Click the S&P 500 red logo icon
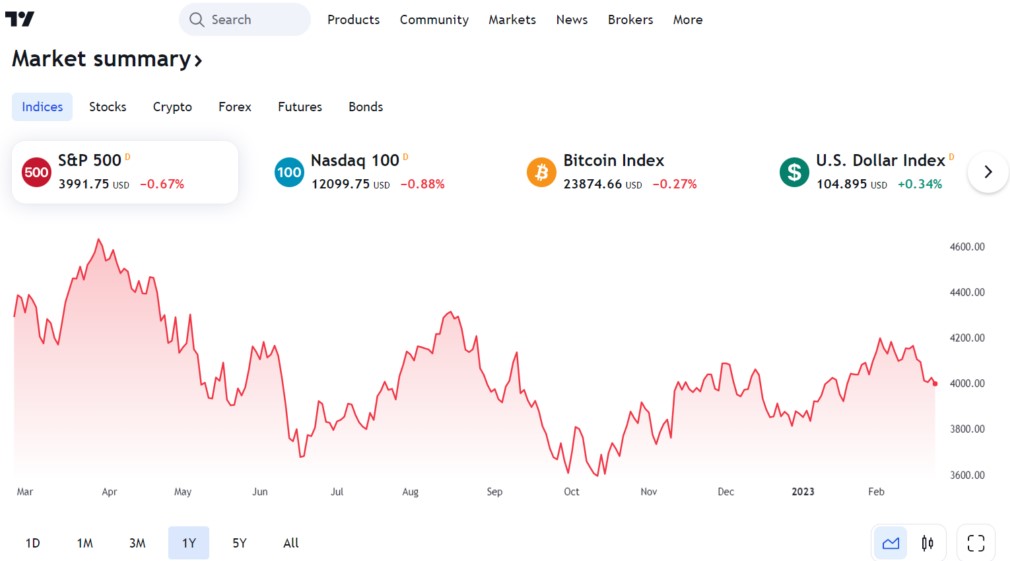The height and width of the screenshot is (561, 1010). coord(36,172)
